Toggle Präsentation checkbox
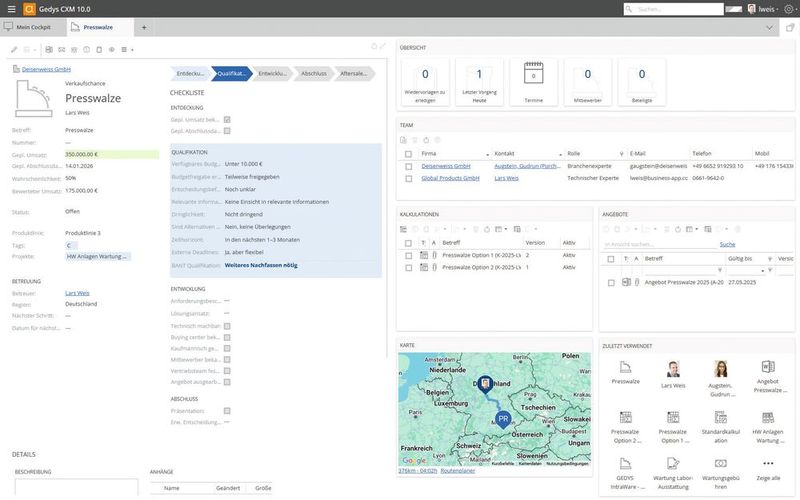 [227, 411]
